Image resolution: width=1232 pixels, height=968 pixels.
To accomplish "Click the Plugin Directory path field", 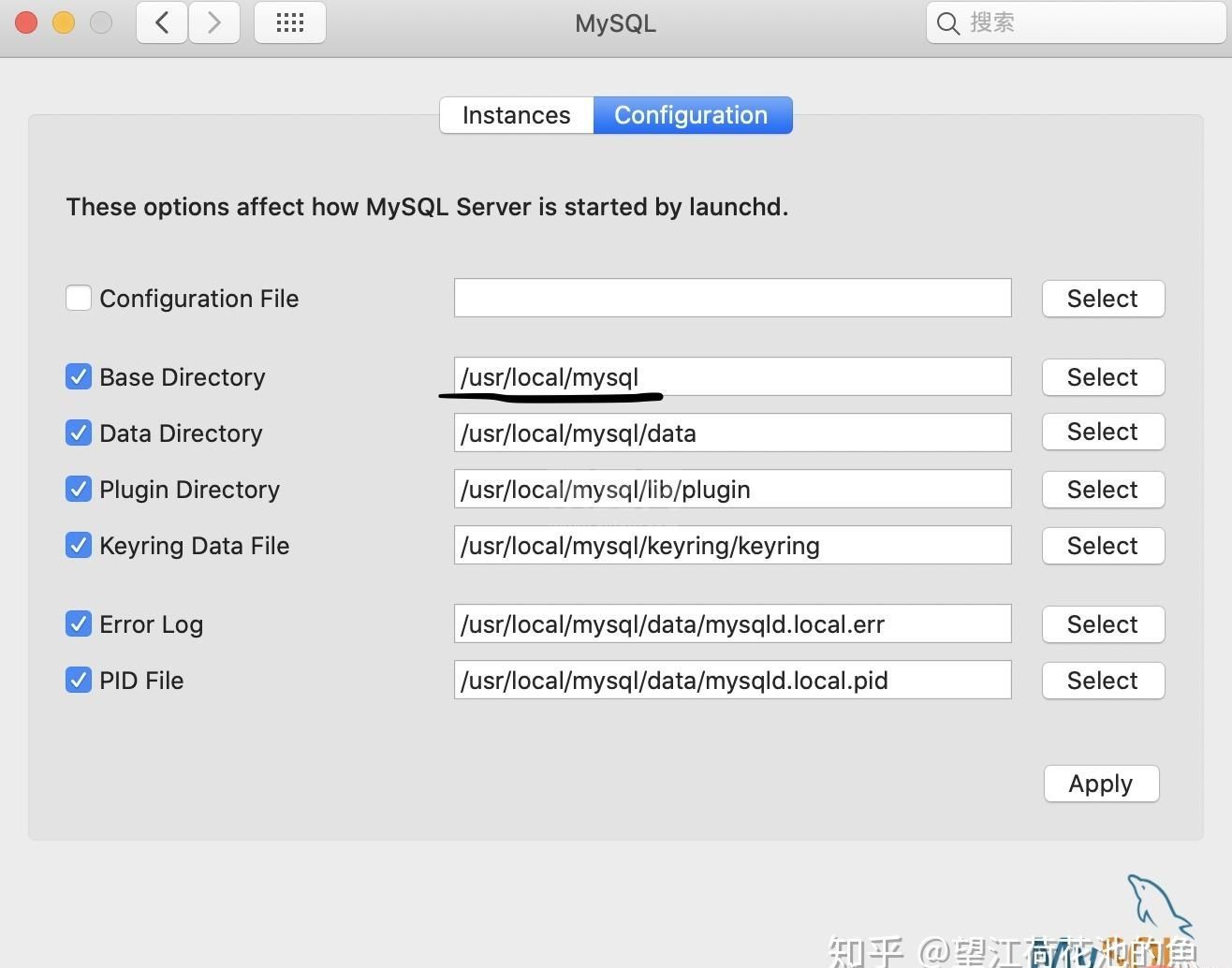I will tap(733, 489).
